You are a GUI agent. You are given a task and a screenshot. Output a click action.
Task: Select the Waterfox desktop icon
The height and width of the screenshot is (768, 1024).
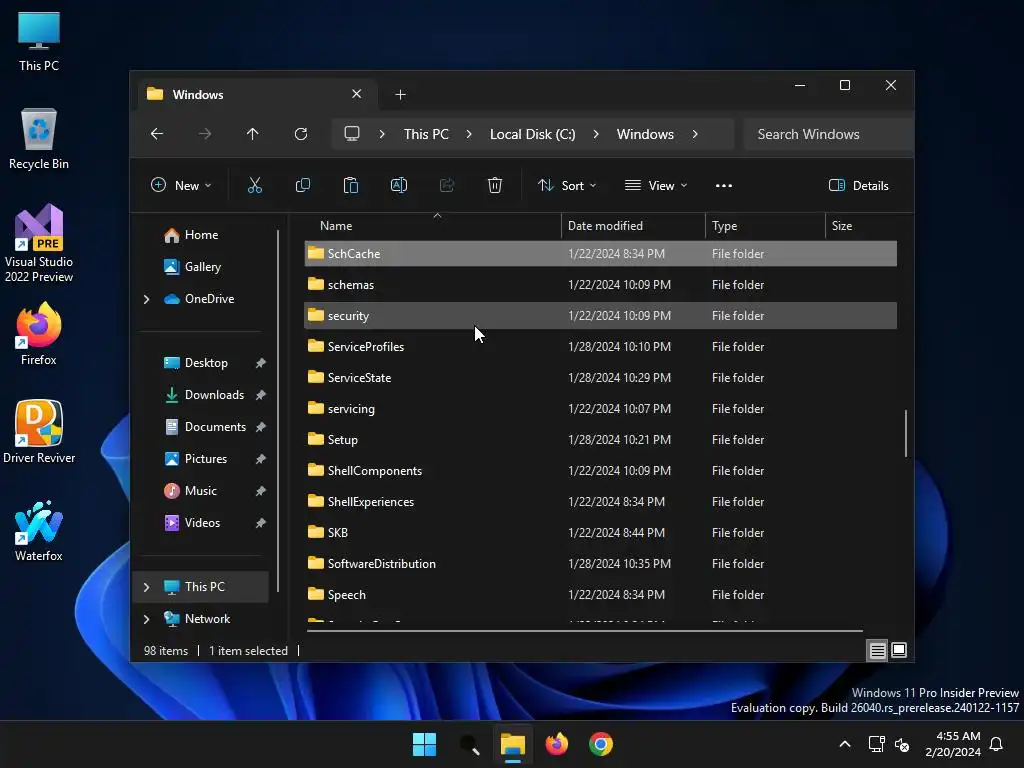click(x=39, y=530)
